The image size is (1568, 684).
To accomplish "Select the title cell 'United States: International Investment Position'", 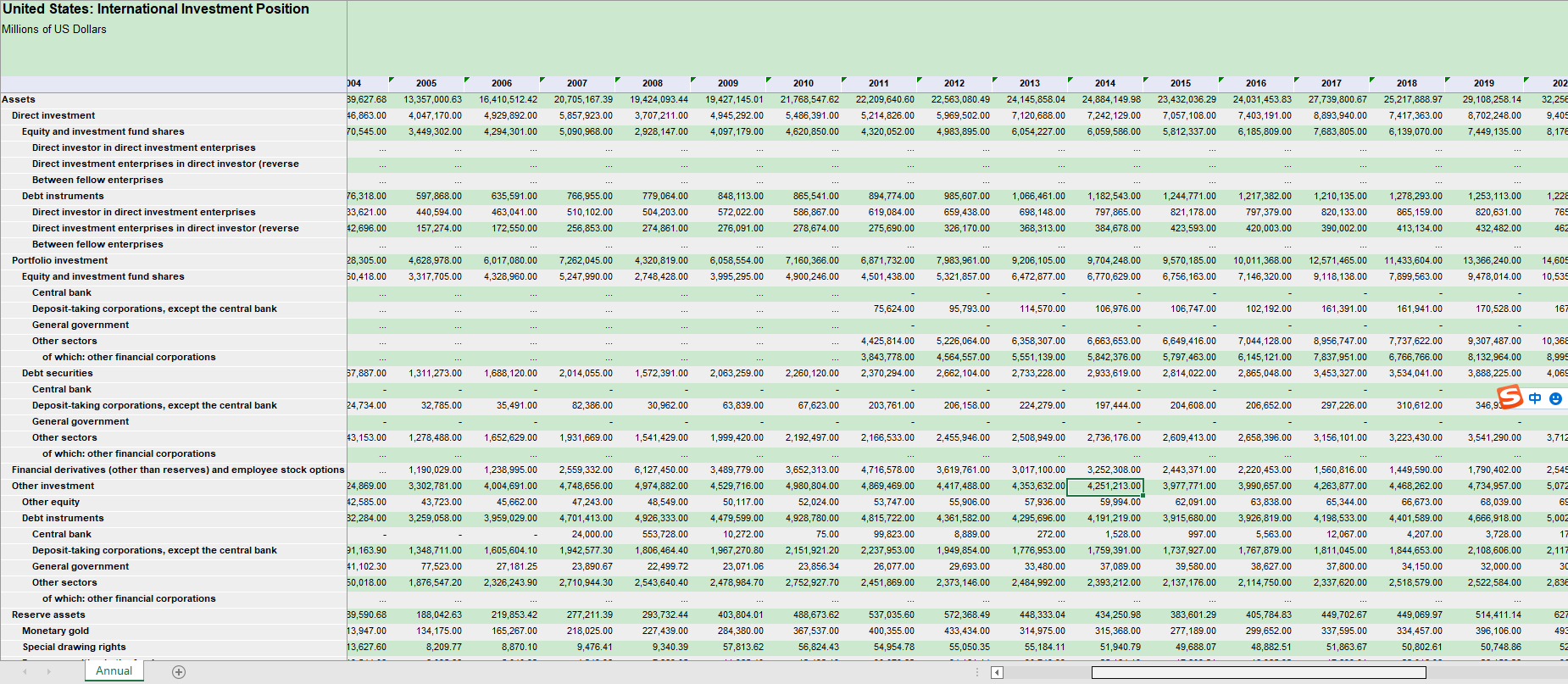I will [x=156, y=9].
